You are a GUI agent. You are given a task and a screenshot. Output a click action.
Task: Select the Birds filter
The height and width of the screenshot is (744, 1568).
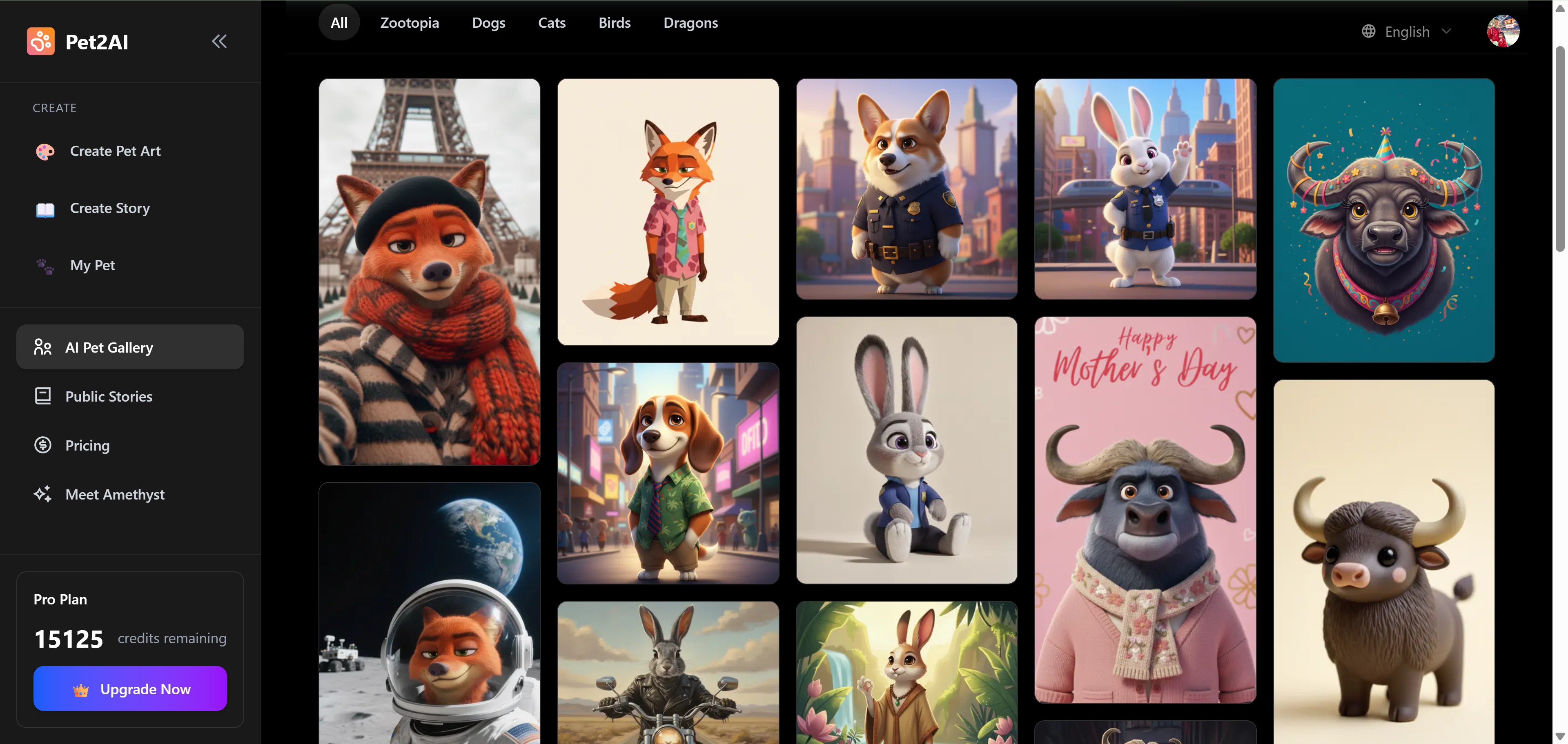pos(614,22)
